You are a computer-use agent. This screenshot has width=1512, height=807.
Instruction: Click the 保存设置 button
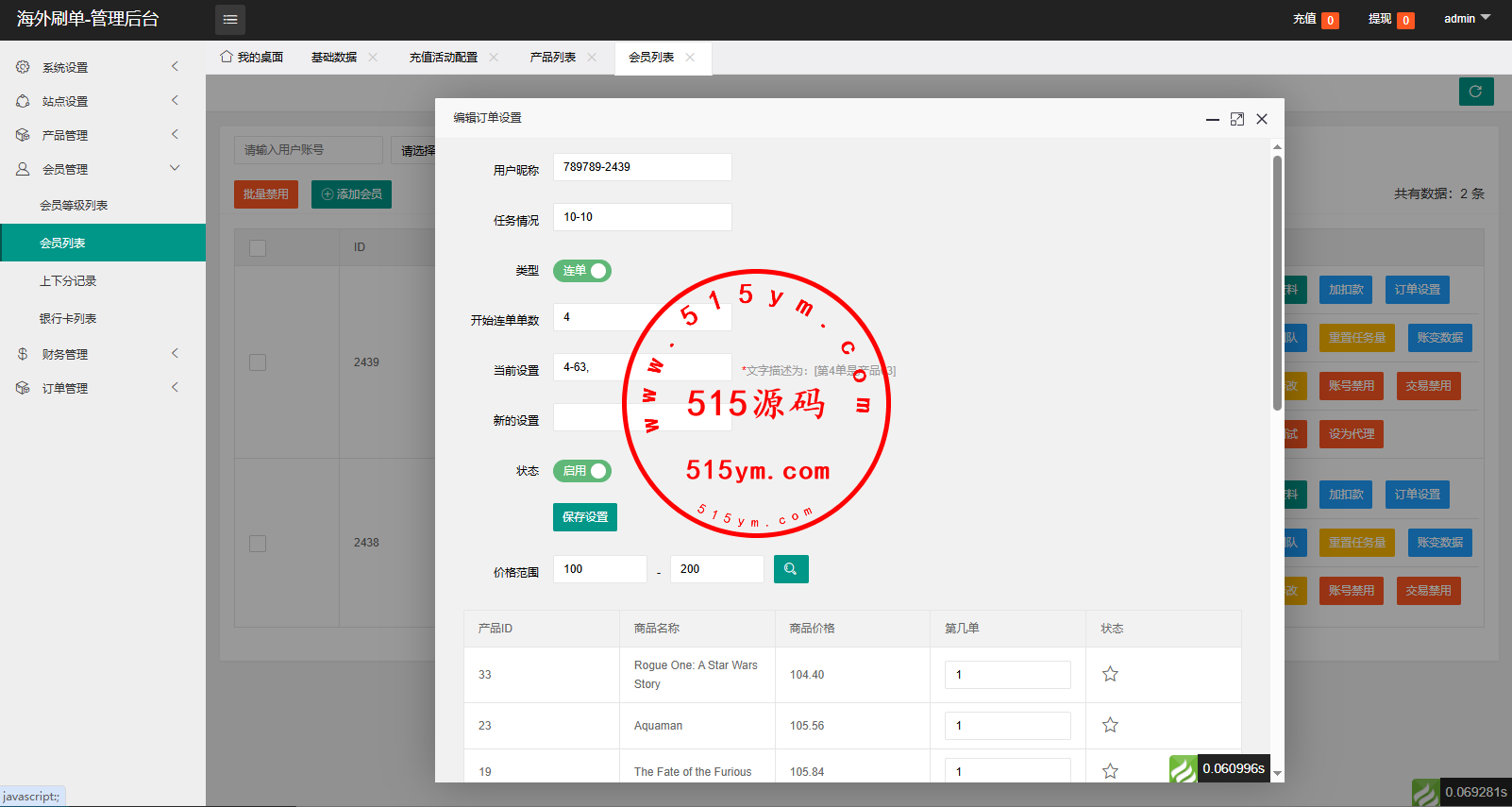pyautogui.click(x=585, y=517)
